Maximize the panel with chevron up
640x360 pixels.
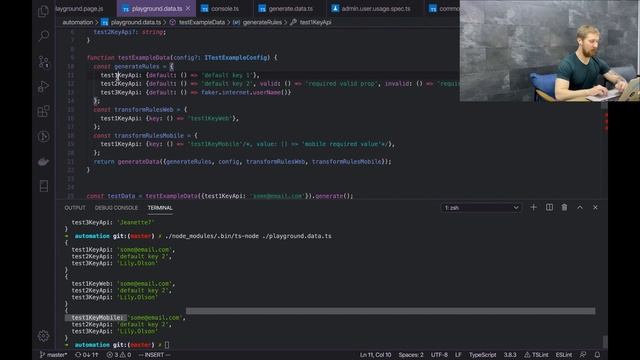(580, 208)
